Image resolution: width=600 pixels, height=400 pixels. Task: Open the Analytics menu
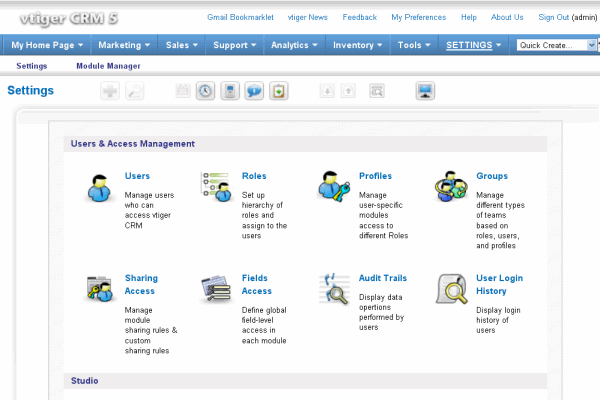coord(295,45)
